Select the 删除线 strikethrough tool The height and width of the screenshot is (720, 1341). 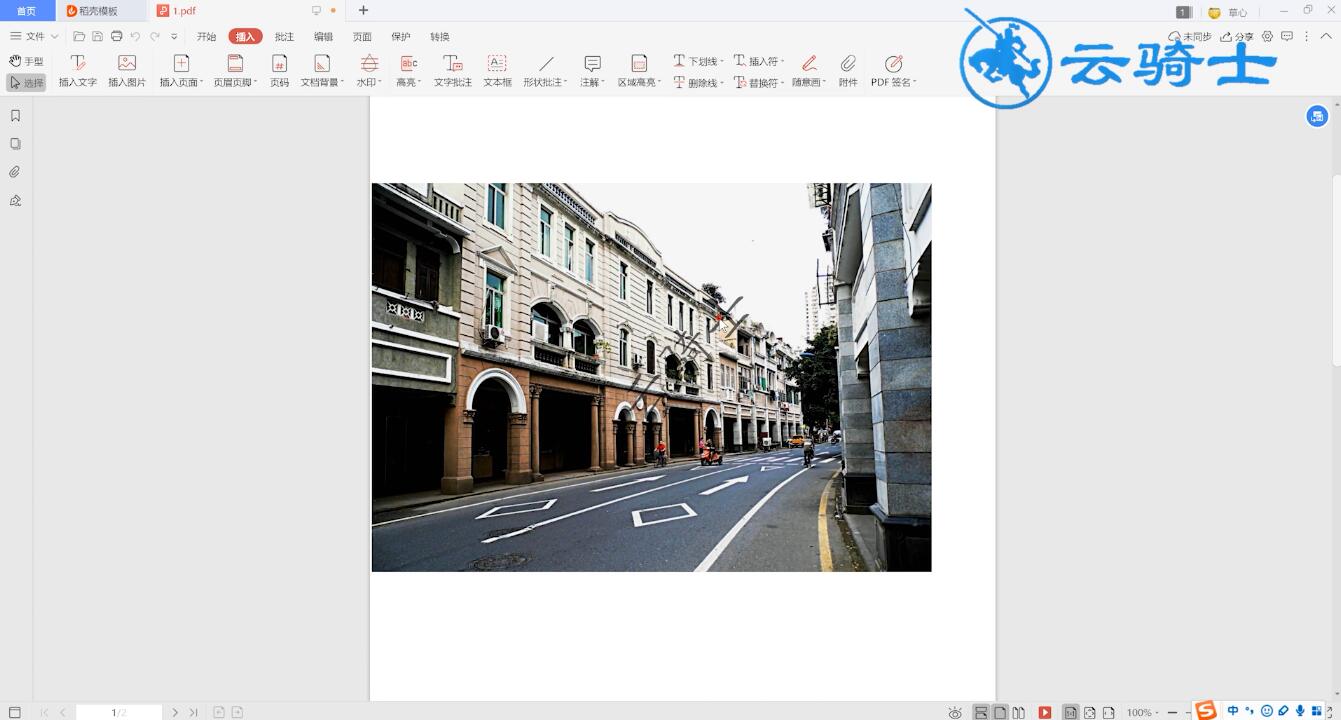click(x=697, y=83)
